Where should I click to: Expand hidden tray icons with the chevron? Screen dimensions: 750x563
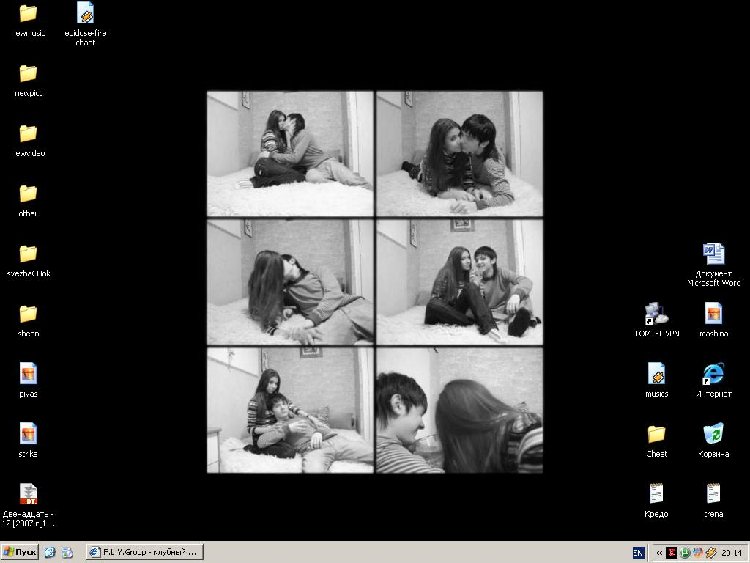coord(659,553)
